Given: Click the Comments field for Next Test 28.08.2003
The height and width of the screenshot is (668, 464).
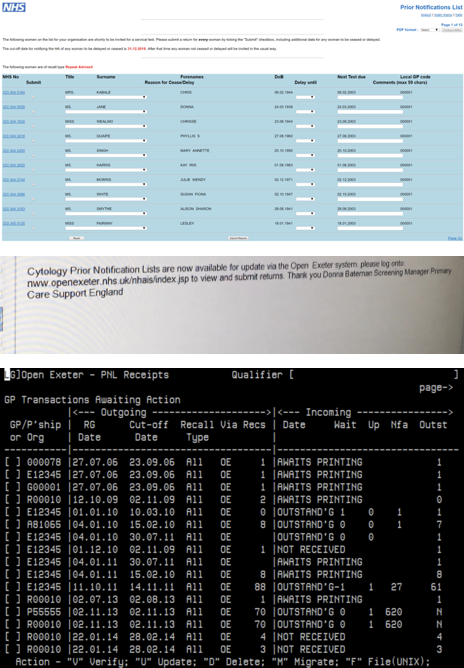Looking at the screenshot, I should click(370, 213).
